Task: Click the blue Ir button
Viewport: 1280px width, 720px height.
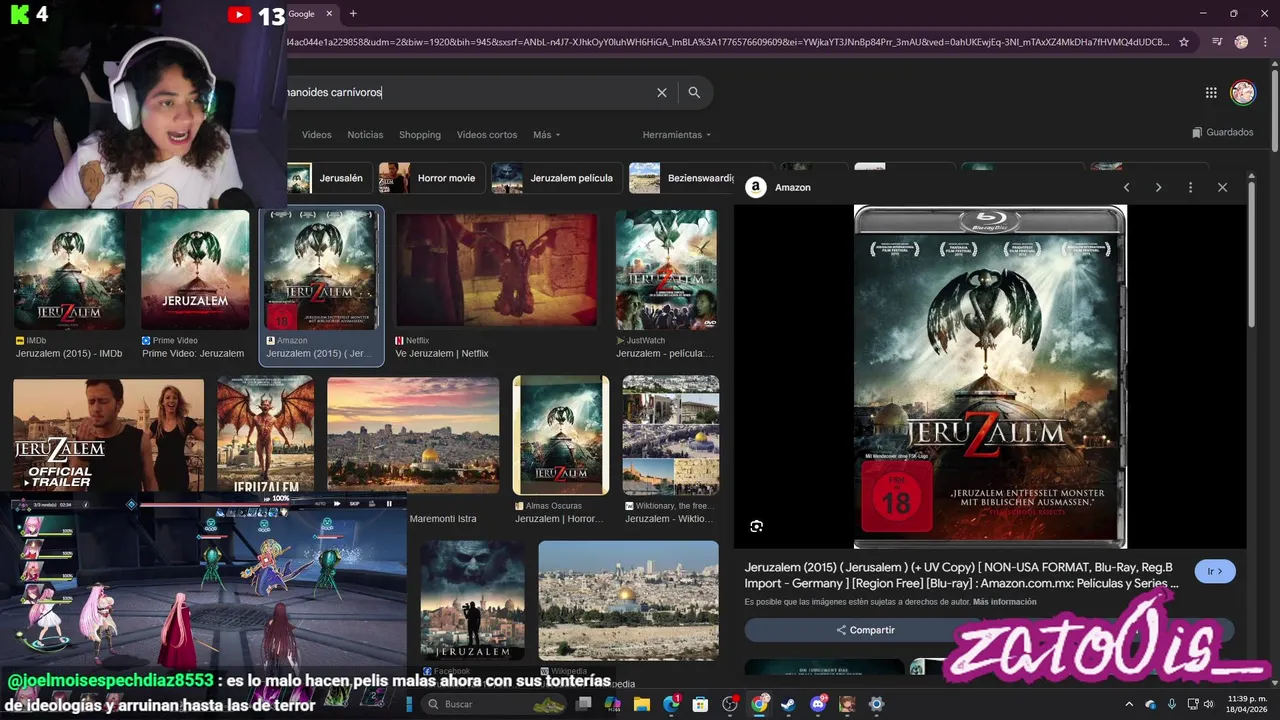Action: (x=1215, y=571)
